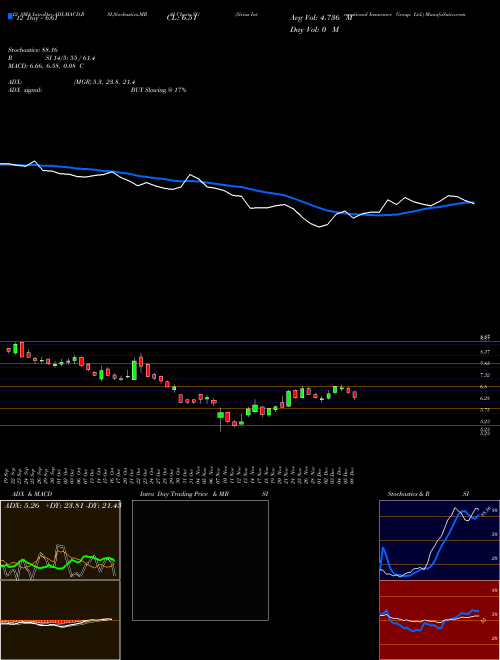Click the 8.87 price axis label
Screen dimensions: 500x660
(485, 338)
